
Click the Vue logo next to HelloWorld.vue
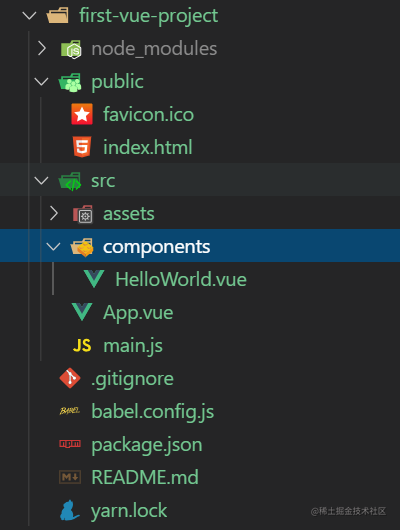tap(94, 279)
